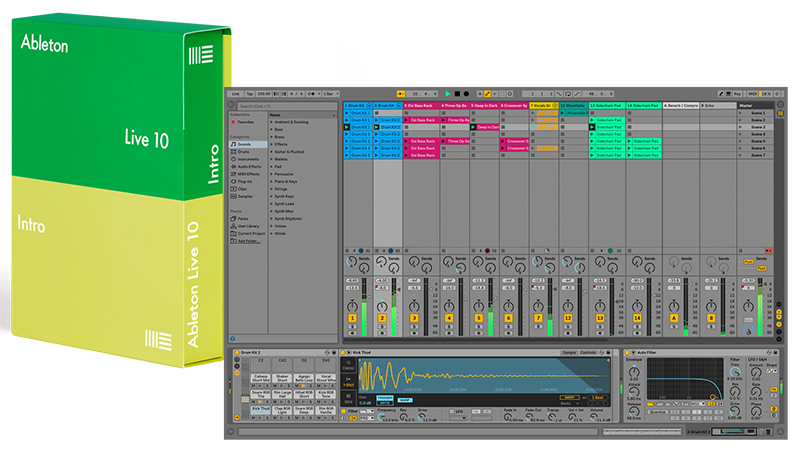The width and height of the screenshot is (800, 456).
Task: Unfold the 1 Drum Kit track header arrow
Action: (369, 106)
